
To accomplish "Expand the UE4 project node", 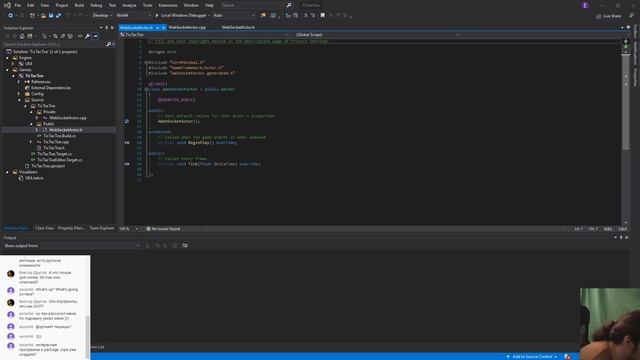I will (13, 64).
